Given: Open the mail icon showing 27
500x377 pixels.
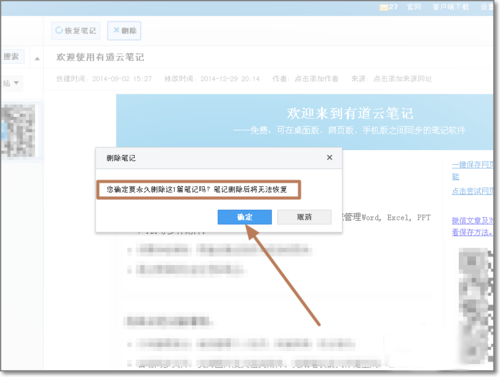Looking at the screenshot, I should 388,7.
